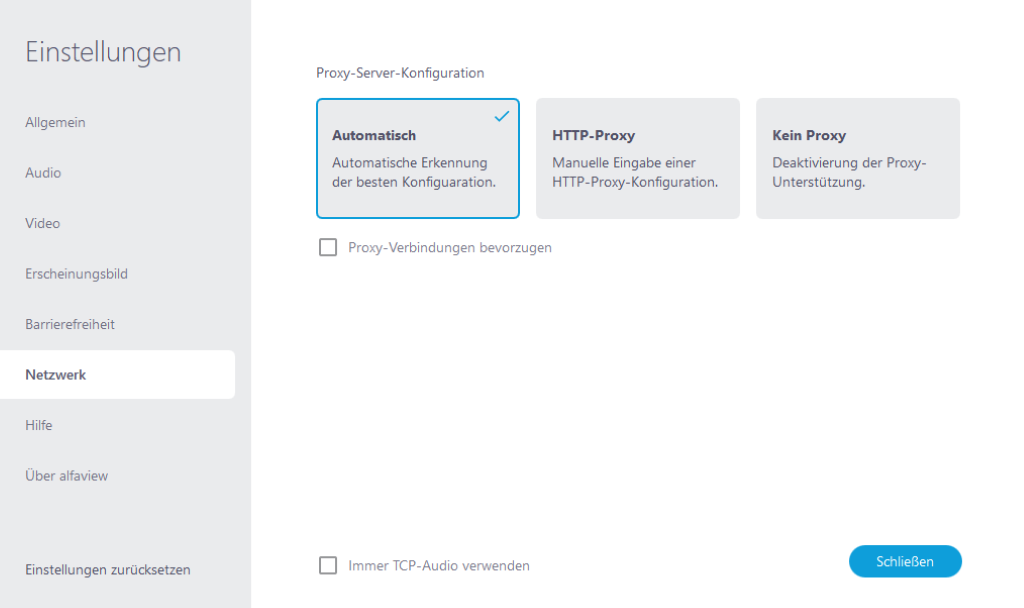
Task: Select the Netzwerk settings entry
Action: 55,374
